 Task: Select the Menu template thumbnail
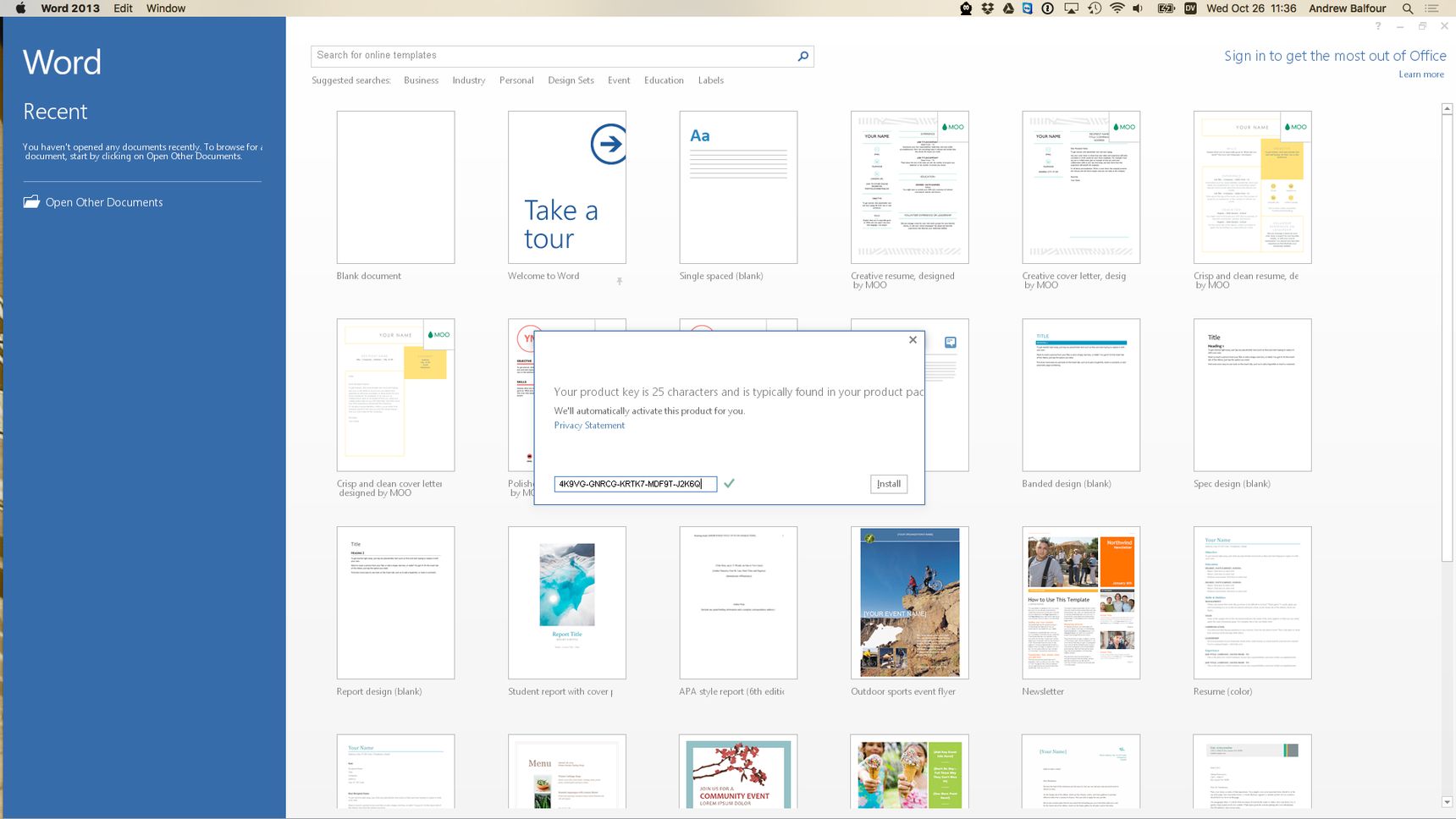567,772
